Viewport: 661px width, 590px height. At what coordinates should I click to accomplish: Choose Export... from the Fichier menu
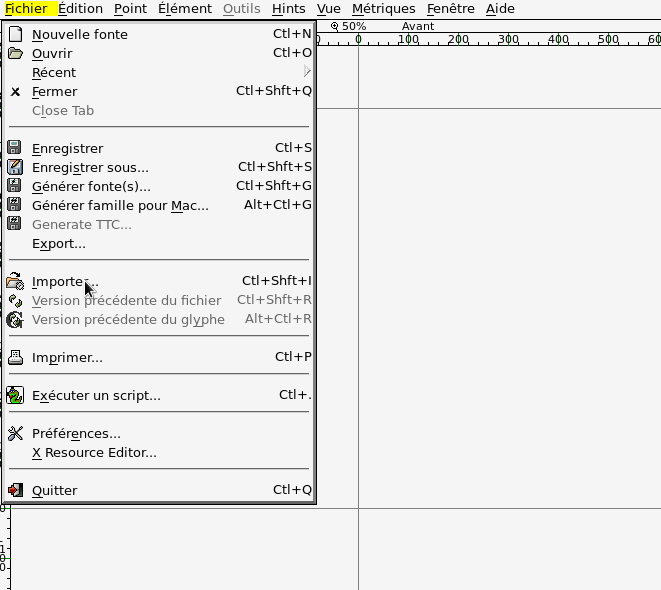59,243
